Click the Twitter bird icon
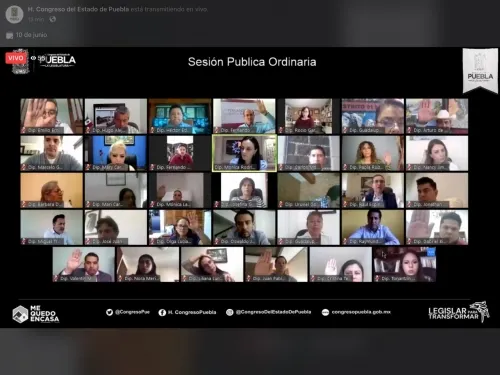 (109, 312)
